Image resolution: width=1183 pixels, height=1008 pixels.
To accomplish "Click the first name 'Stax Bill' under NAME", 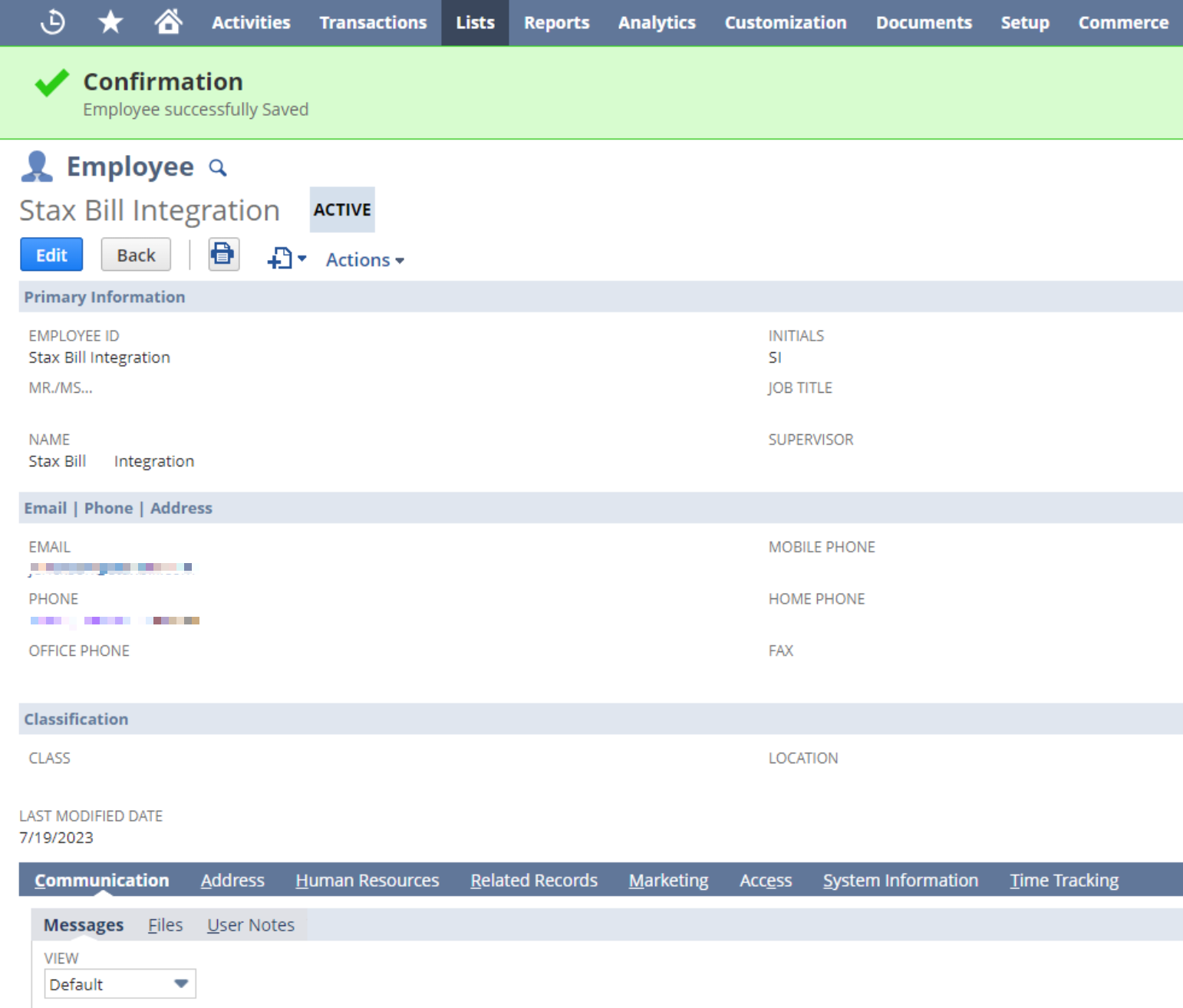I will [58, 461].
